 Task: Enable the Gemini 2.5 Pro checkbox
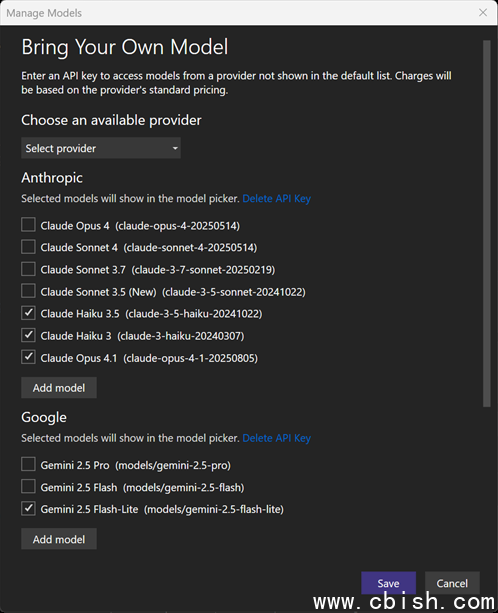[28, 464]
